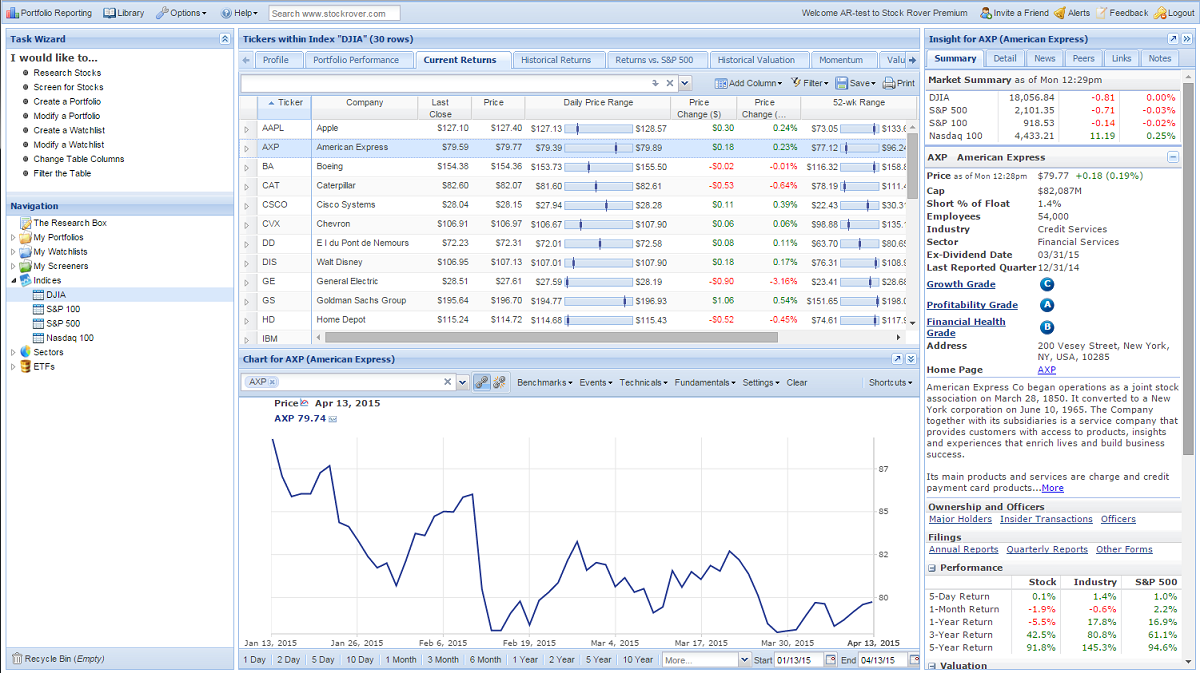Collapse the Indices tree node
The height and width of the screenshot is (673, 1200).
13,281
